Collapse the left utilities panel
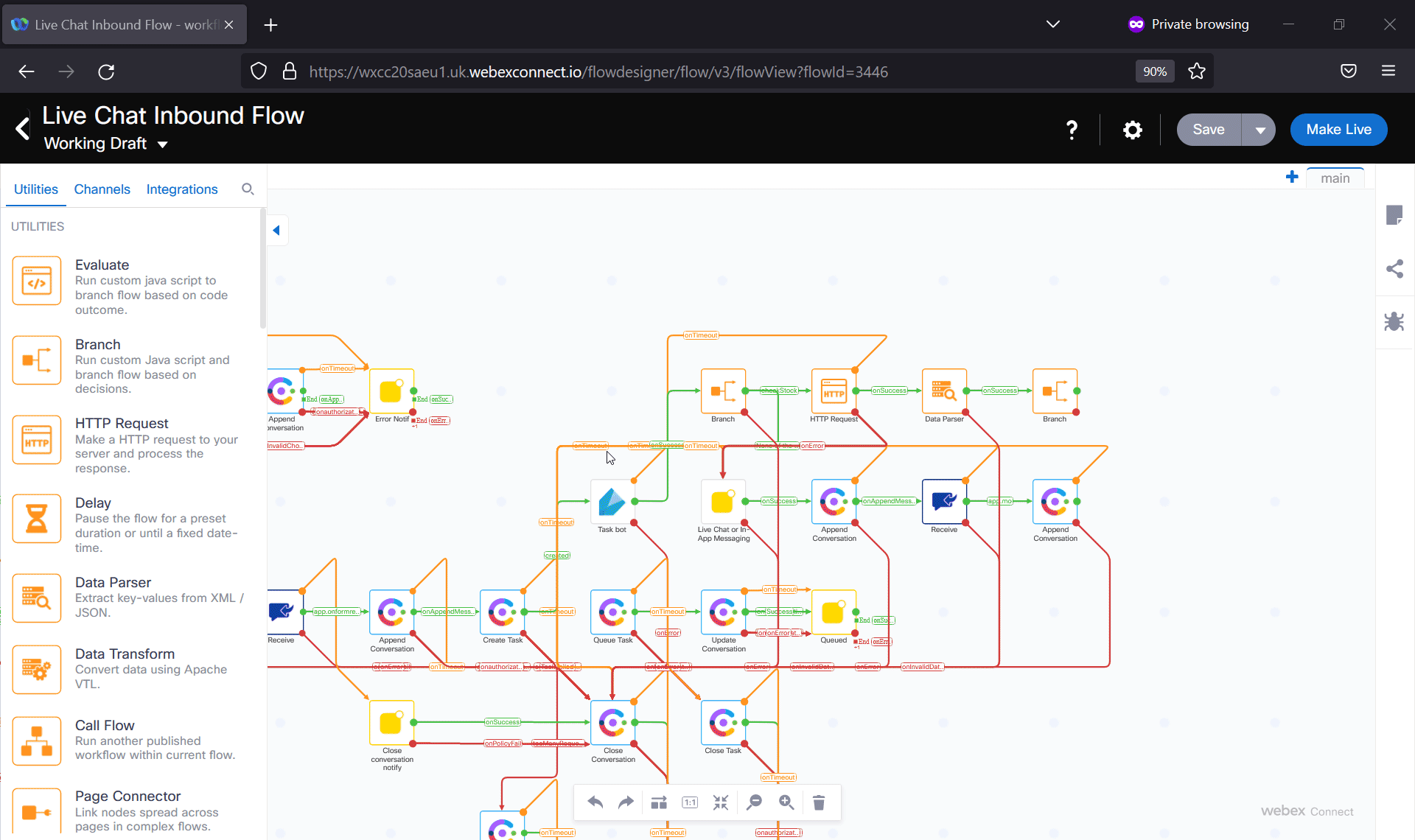This screenshot has height=840, width=1415. (x=277, y=230)
